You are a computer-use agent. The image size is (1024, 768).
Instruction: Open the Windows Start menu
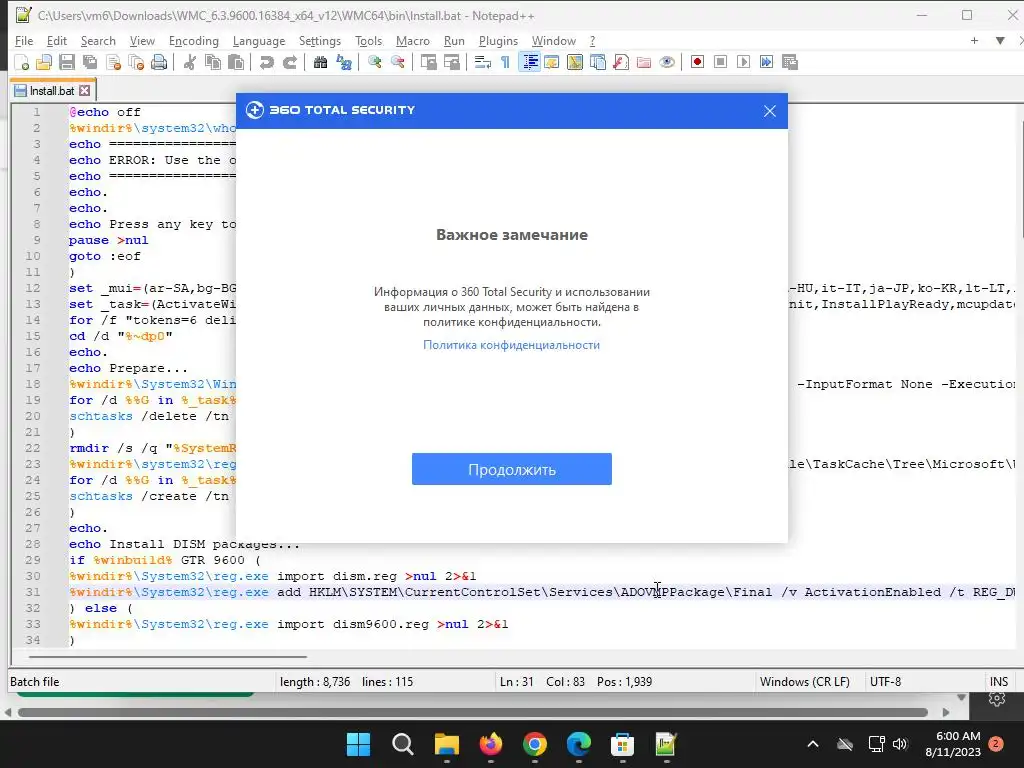359,744
